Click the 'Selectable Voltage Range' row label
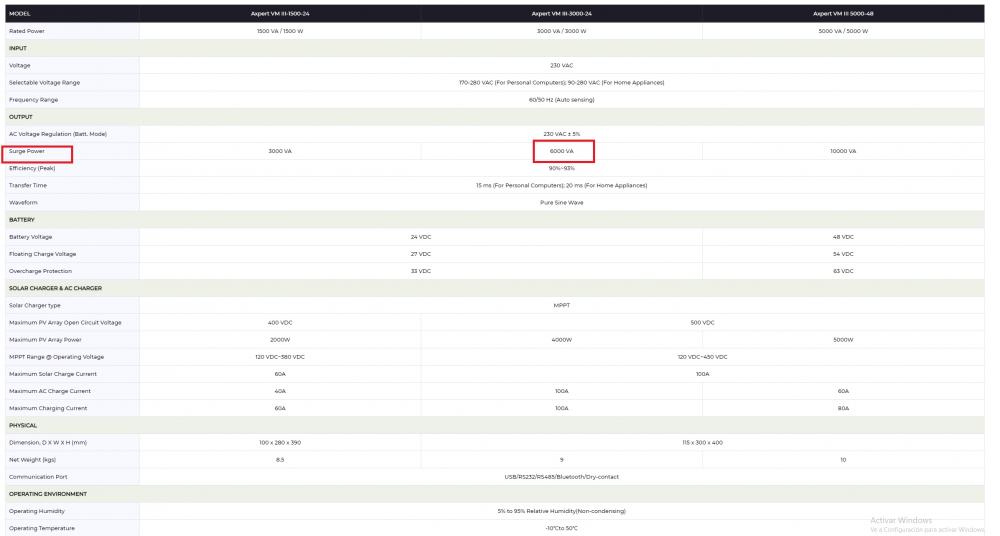Image resolution: width=1000 pixels, height=536 pixels. coord(45,82)
